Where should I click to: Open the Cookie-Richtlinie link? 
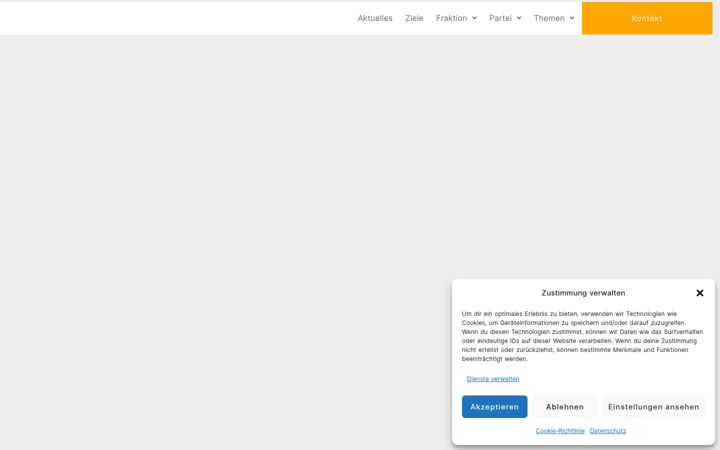coord(560,431)
